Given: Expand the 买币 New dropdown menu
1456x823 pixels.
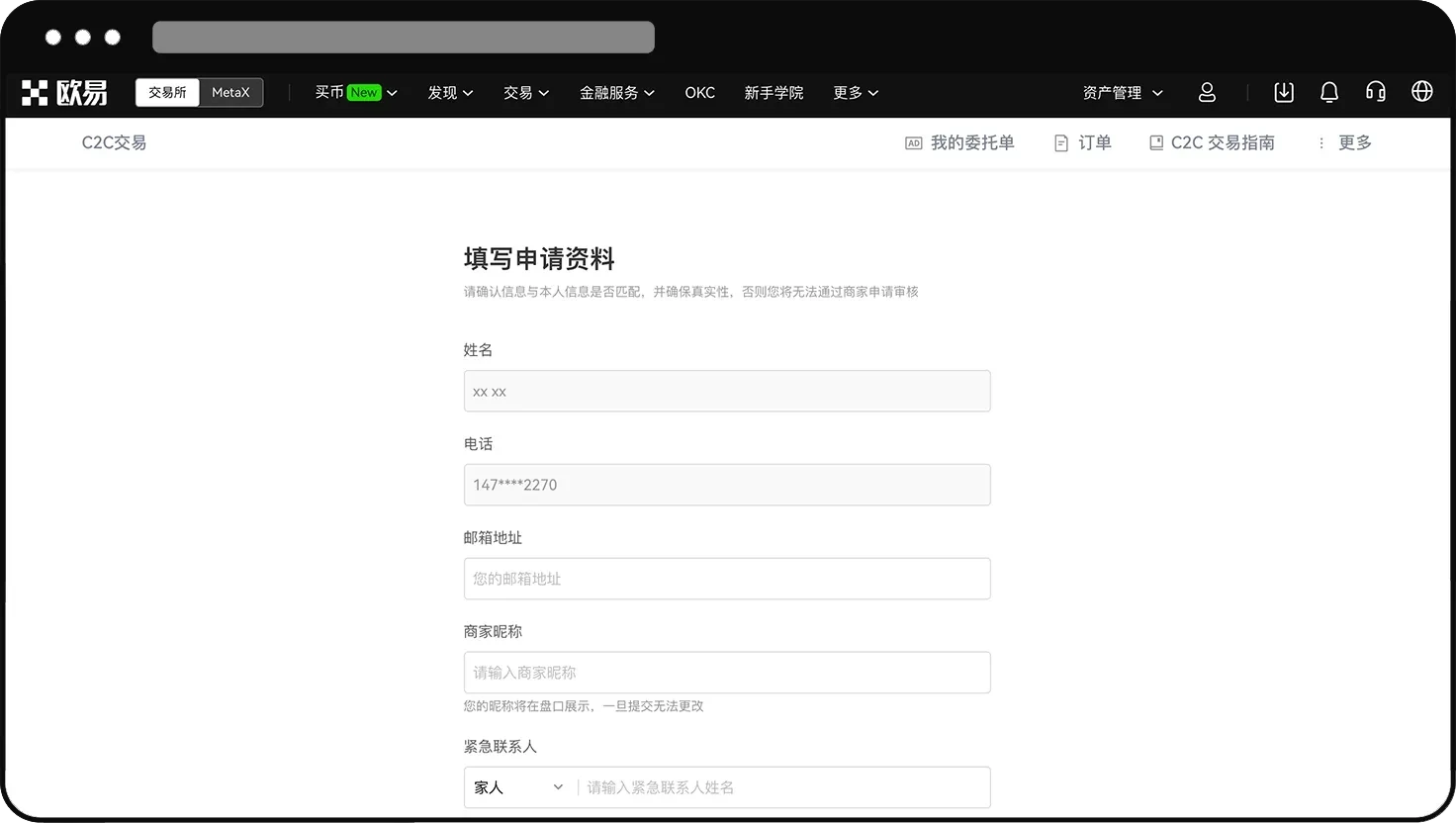Looking at the screenshot, I should (x=356, y=92).
